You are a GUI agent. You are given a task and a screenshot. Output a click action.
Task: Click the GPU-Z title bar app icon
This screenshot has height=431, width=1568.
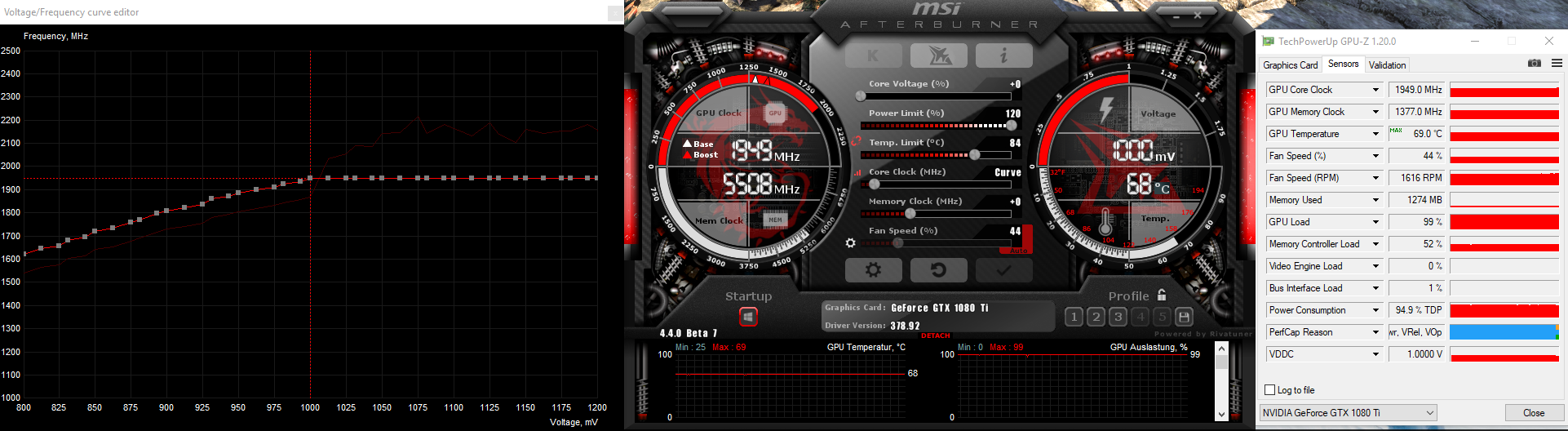(x=1268, y=41)
